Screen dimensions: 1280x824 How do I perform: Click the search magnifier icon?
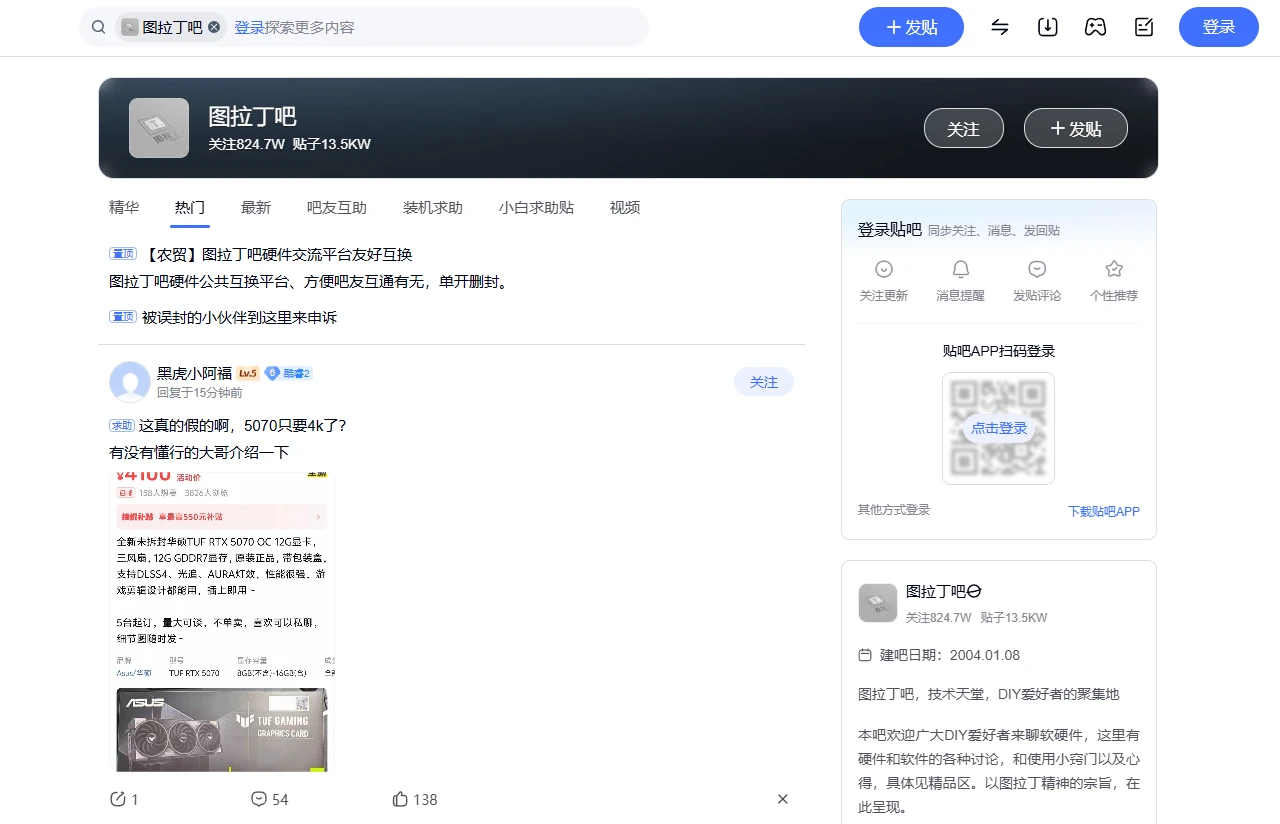[x=98, y=27]
